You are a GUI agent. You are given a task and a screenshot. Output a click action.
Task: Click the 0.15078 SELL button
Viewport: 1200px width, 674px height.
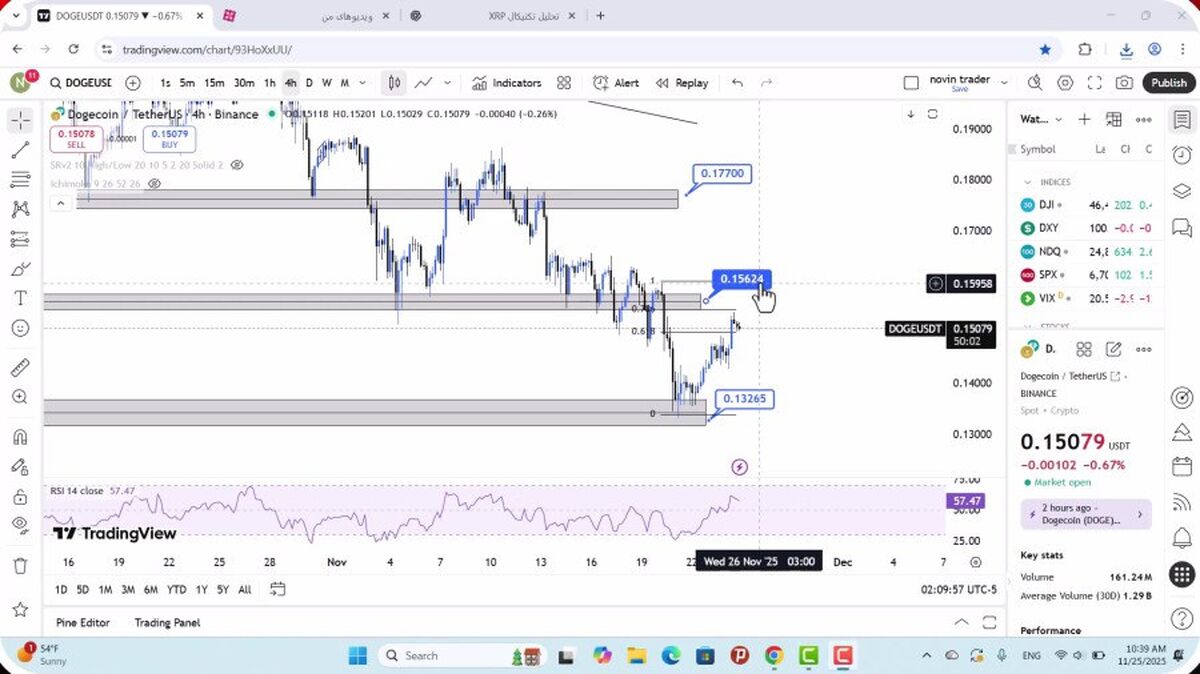tap(77, 139)
